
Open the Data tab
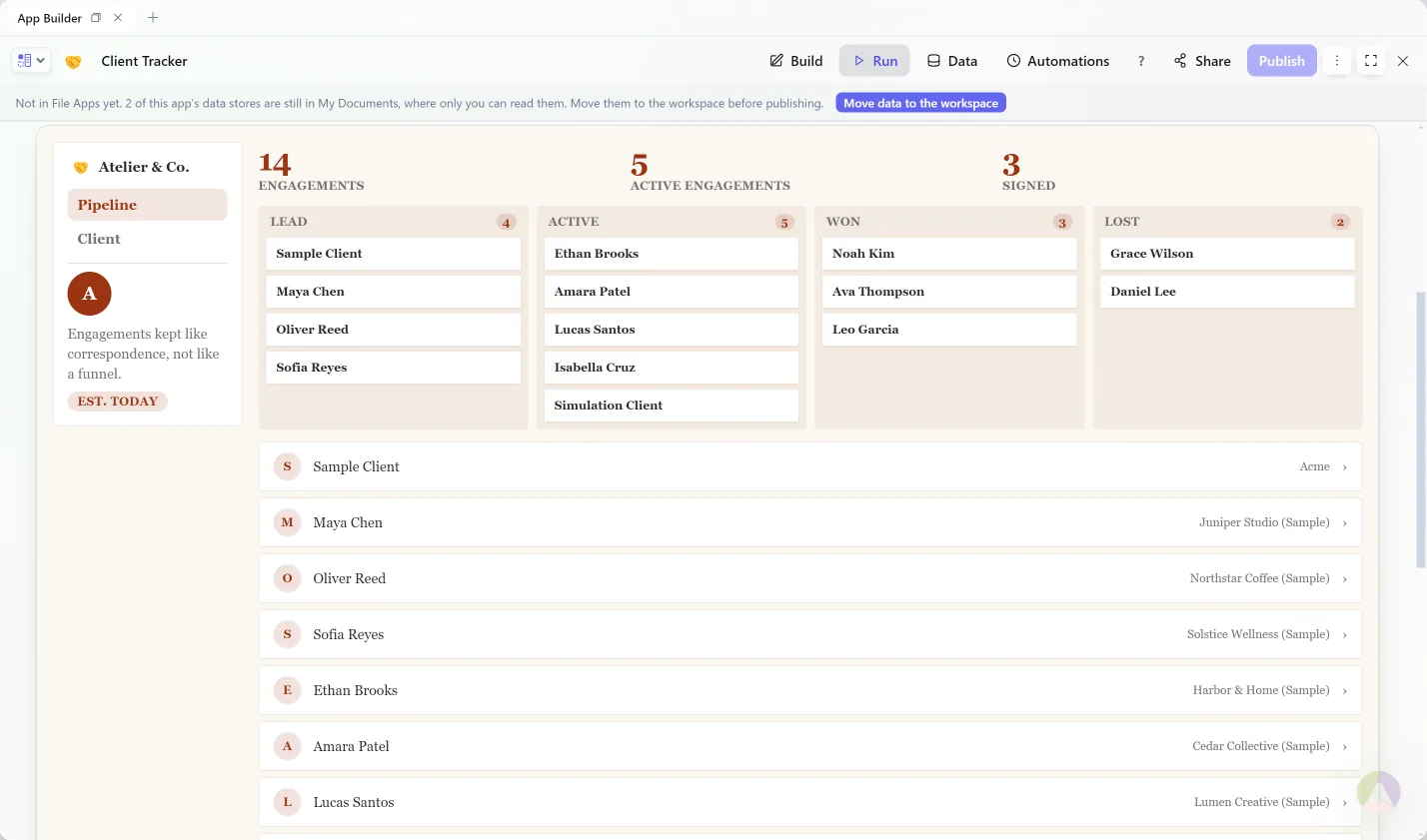point(952,61)
